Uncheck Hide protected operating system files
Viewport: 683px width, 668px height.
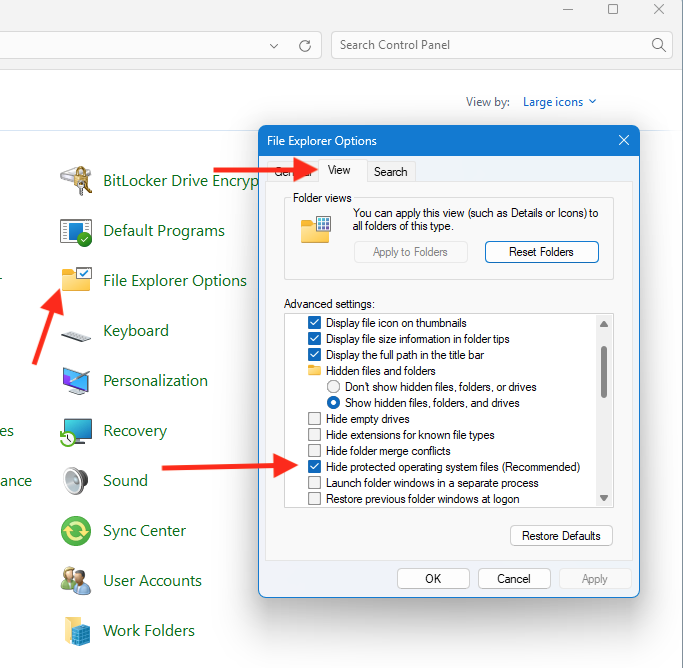pos(315,467)
